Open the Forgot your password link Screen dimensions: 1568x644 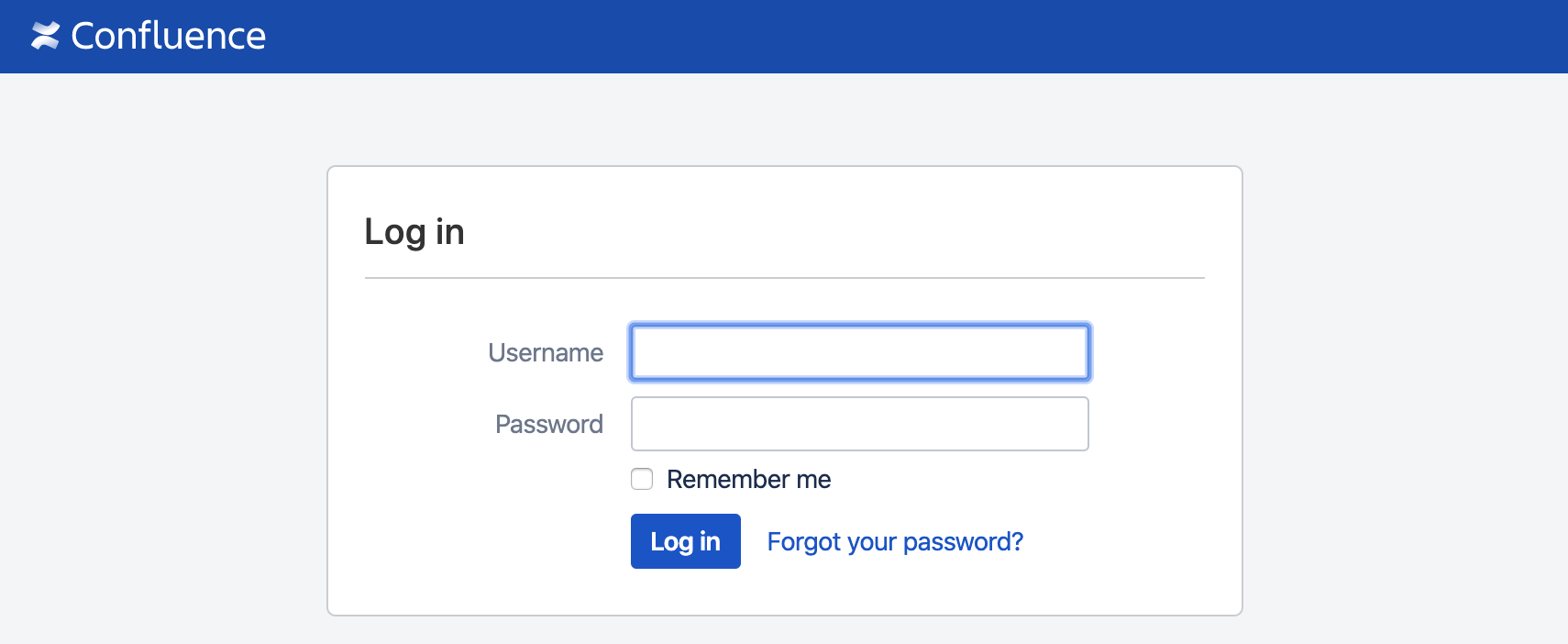895,541
